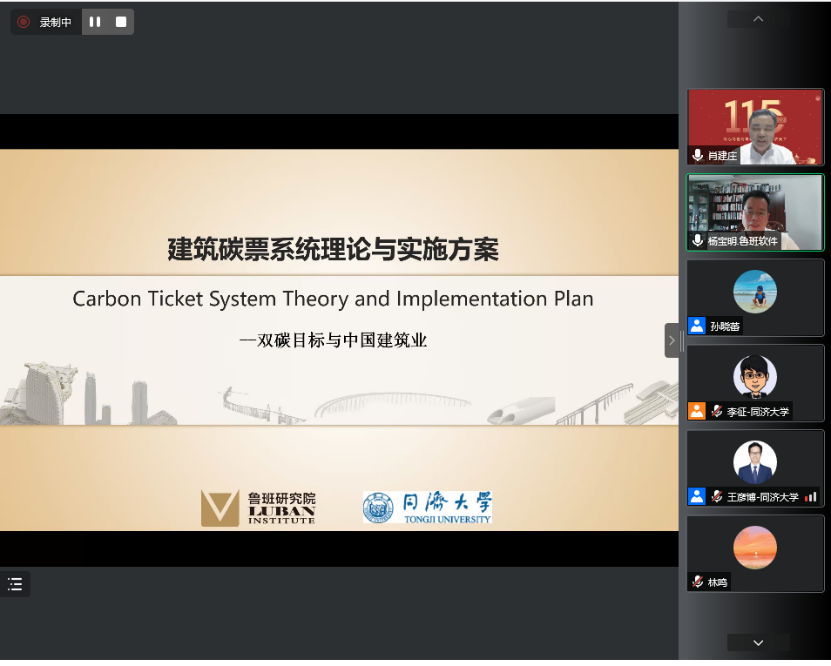Click 王彦博-同济大学 blue user icon
Image resolution: width=831 pixels, height=666 pixels.
pyautogui.click(x=696, y=496)
